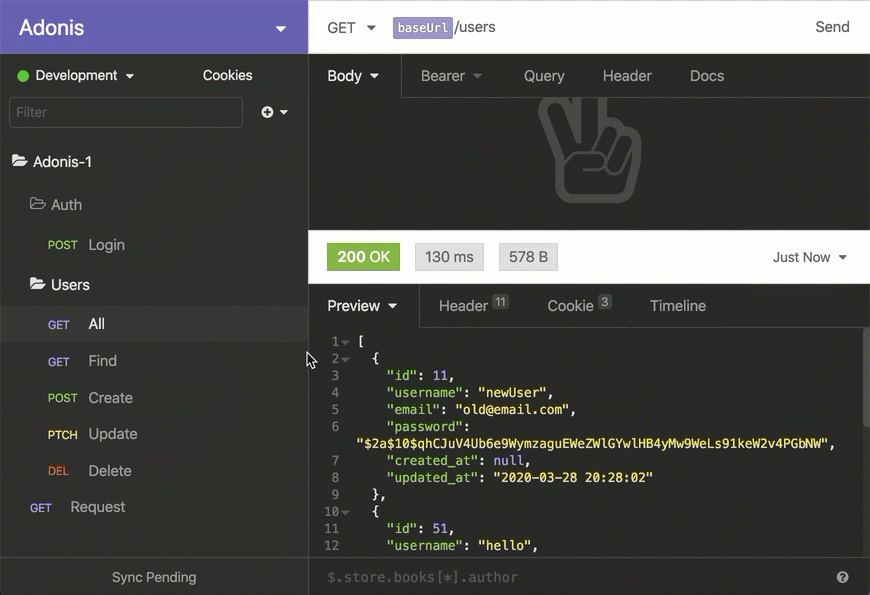This screenshot has height=595, width=870.
Task: Send the request
Action: 832,27
